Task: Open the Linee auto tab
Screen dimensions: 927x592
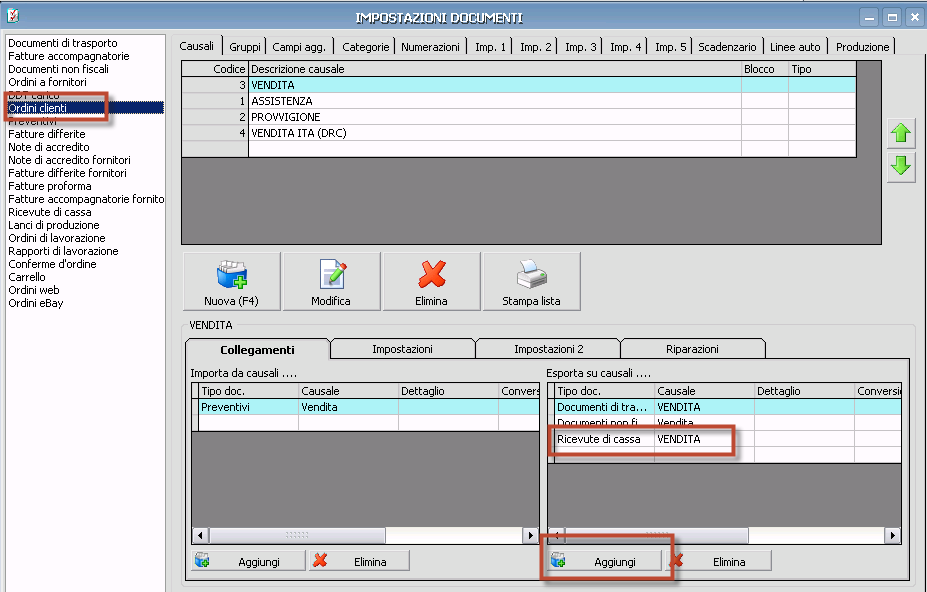Action: [795, 47]
